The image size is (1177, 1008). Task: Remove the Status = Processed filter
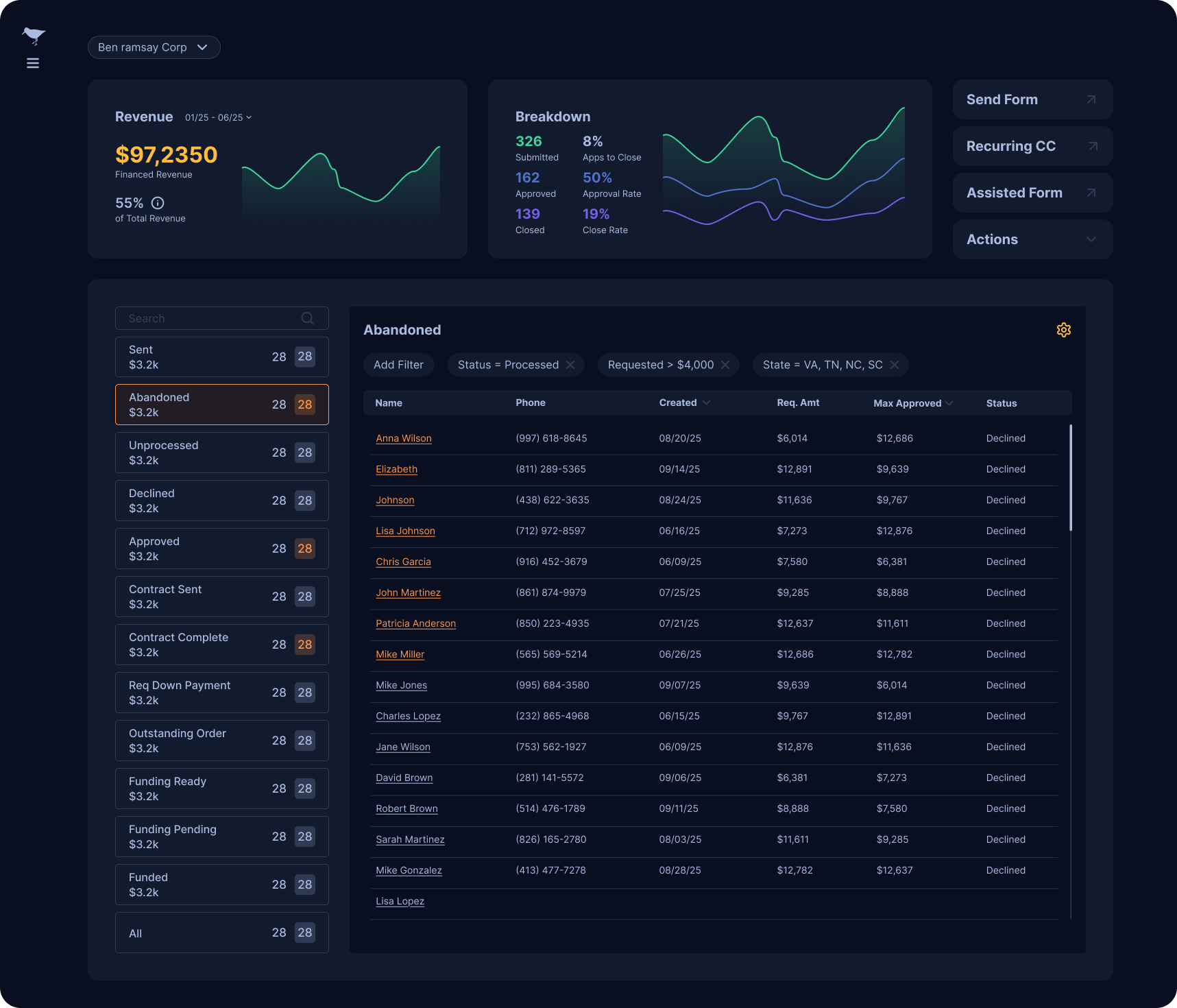coord(570,365)
